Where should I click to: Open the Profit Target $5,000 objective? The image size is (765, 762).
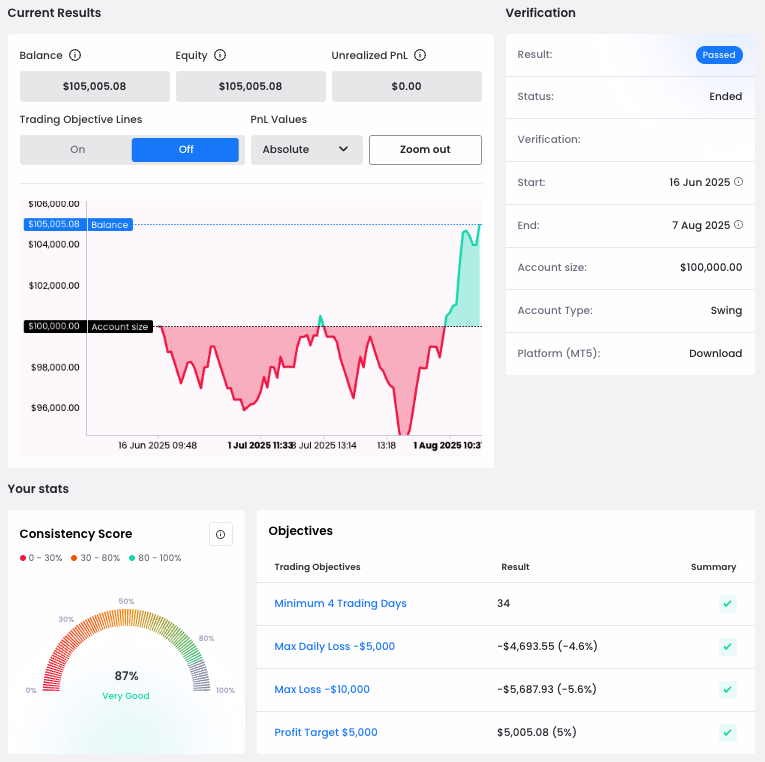coord(325,732)
